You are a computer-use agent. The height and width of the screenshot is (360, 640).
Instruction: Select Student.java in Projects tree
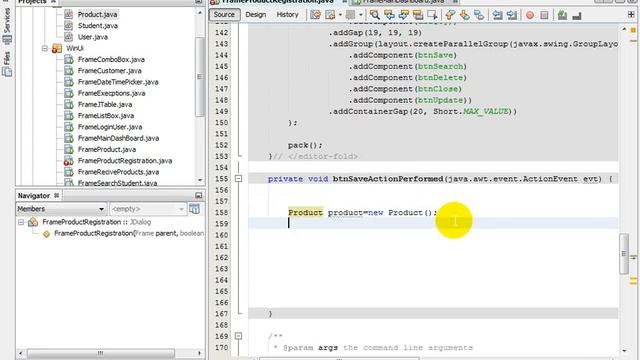tap(98, 26)
